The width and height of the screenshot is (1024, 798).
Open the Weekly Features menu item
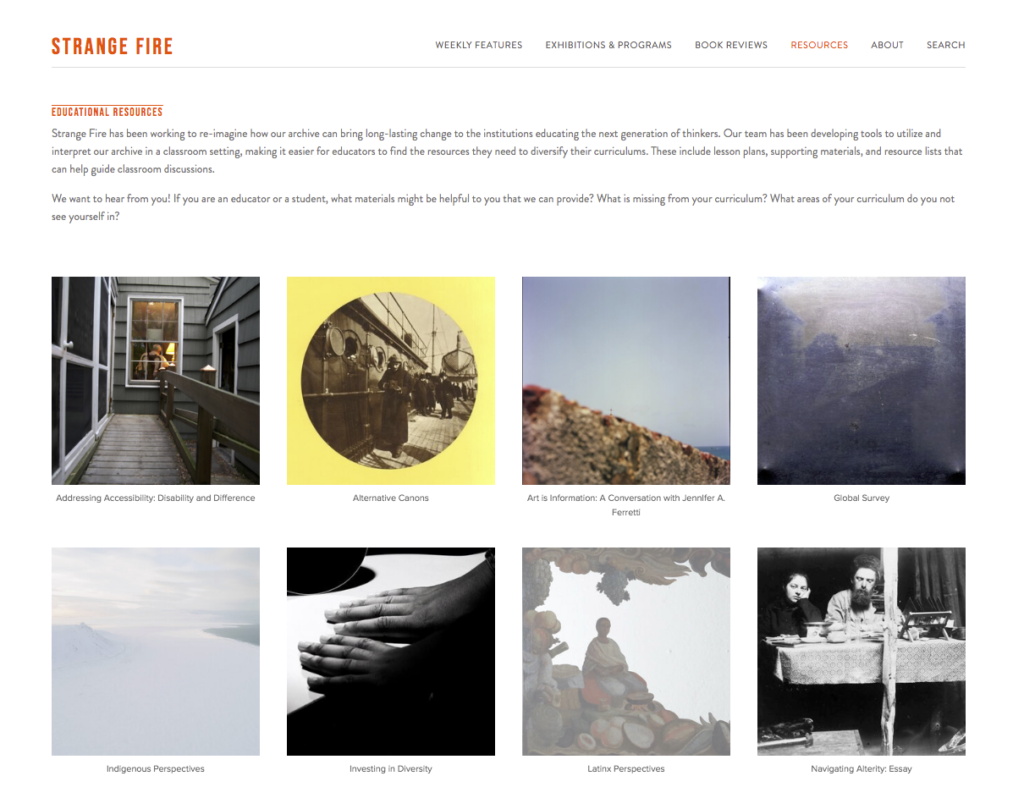click(479, 45)
